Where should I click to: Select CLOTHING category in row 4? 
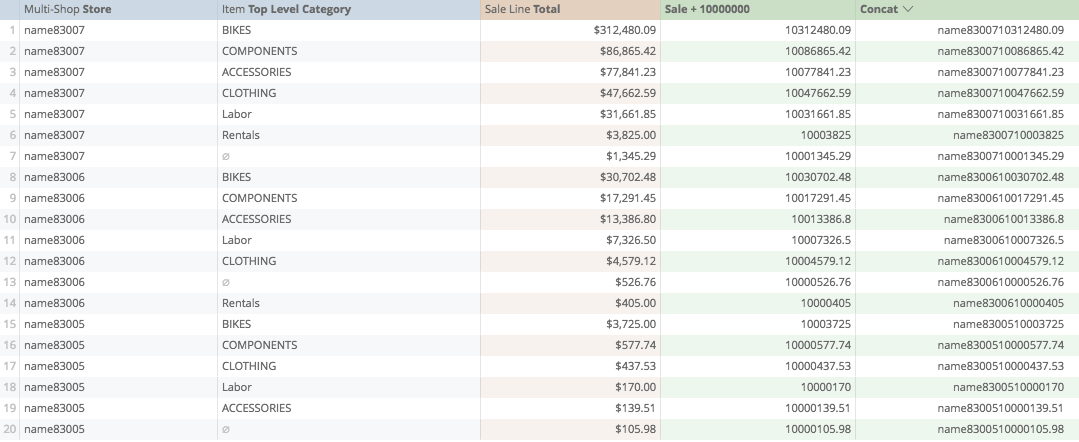(x=349, y=93)
